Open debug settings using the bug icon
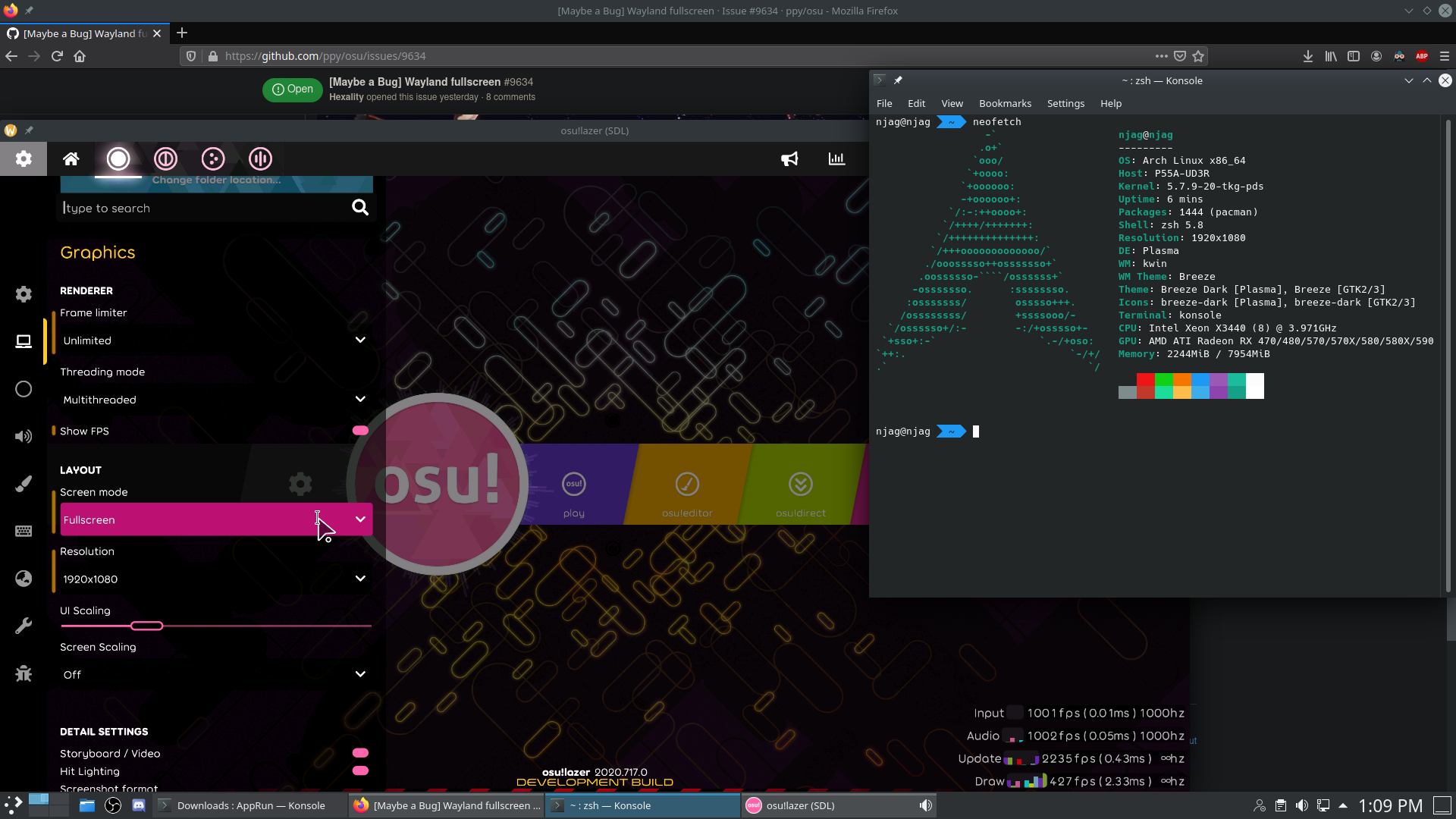Viewport: 1456px width, 819px height. coord(24,673)
